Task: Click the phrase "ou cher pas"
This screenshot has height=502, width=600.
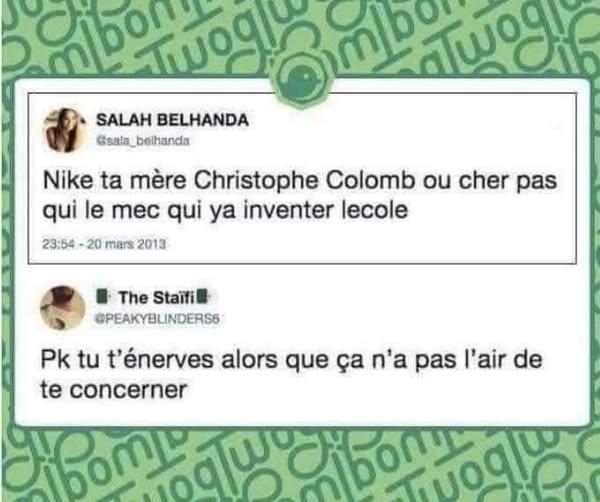Action: pos(490,181)
